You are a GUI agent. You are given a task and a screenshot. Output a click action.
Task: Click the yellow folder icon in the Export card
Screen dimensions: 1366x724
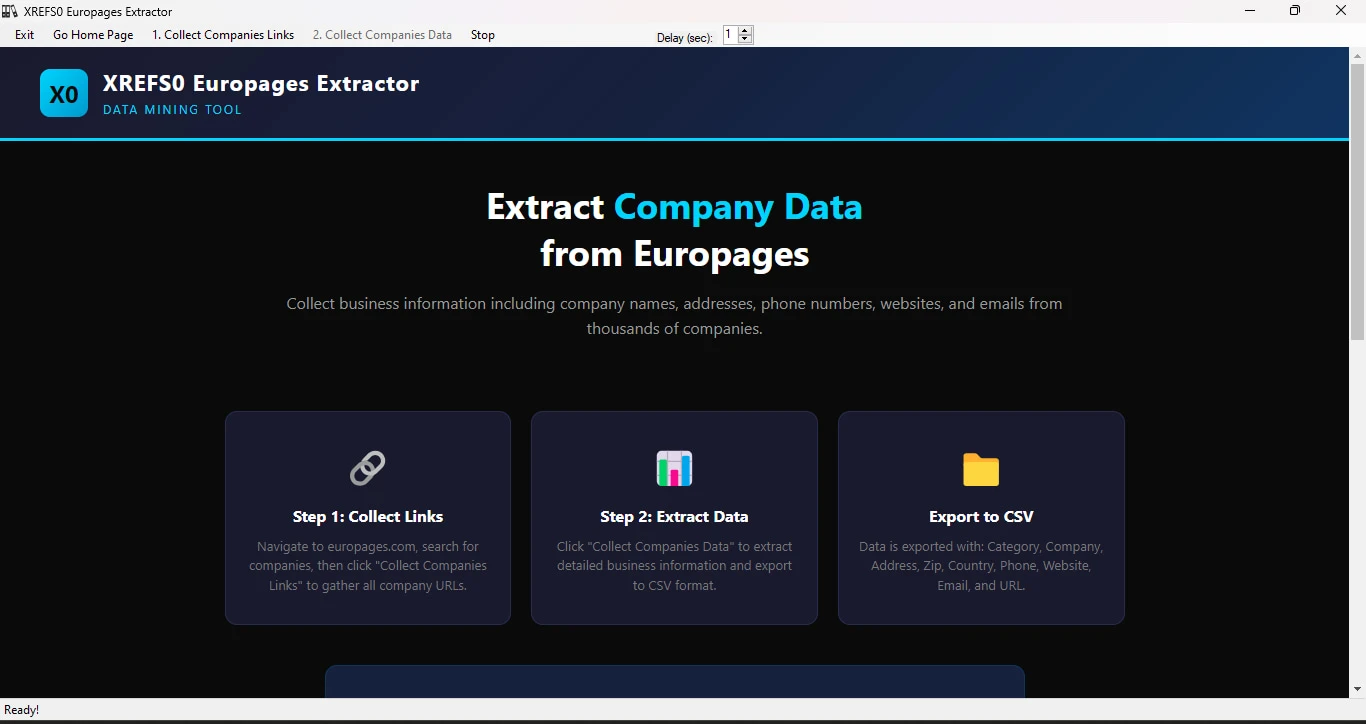coord(981,469)
